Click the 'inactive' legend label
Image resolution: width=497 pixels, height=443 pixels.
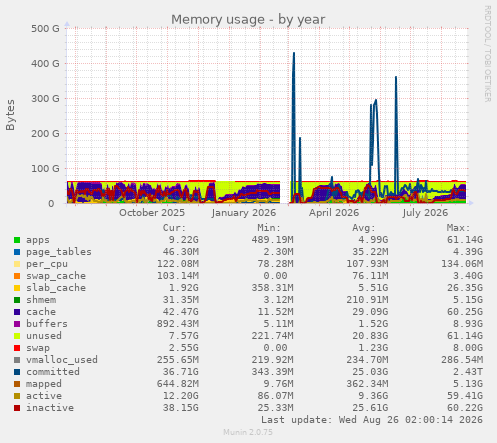pos(50,408)
